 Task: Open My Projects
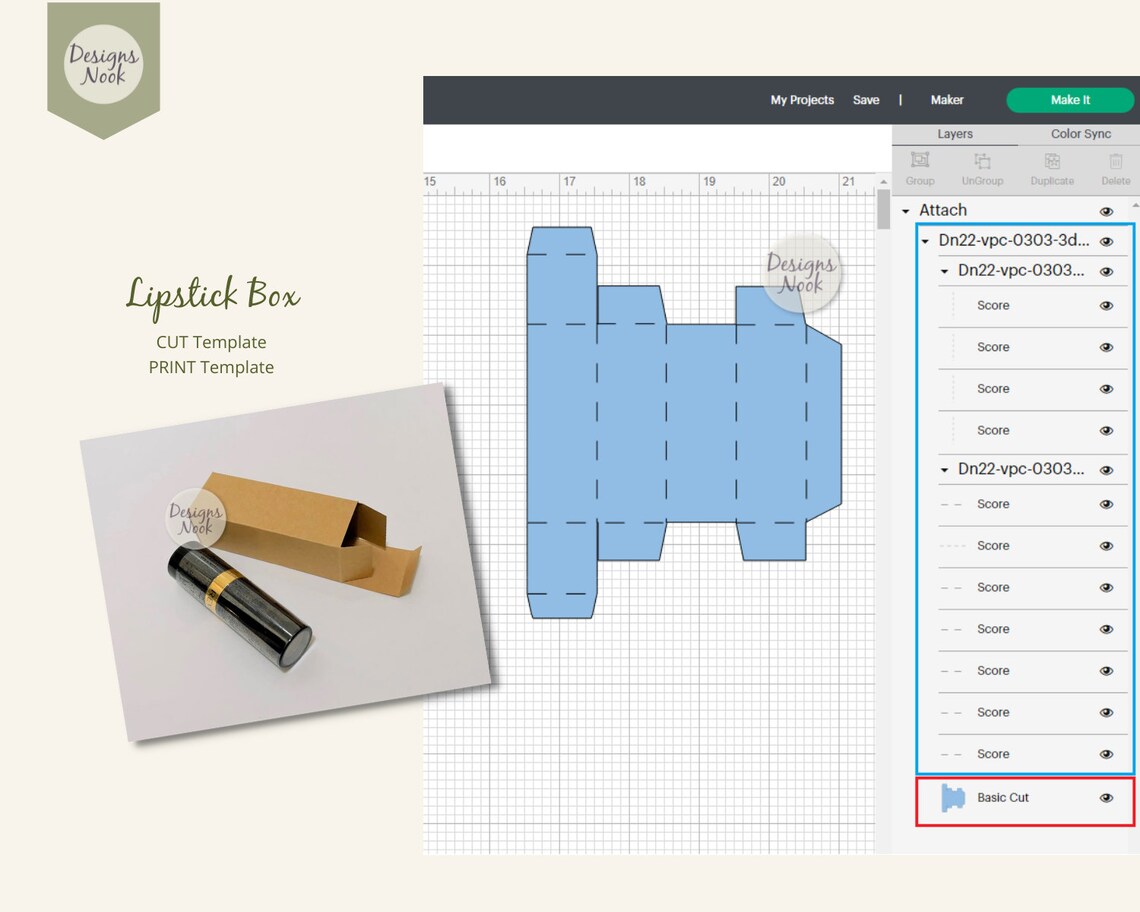[x=801, y=100]
